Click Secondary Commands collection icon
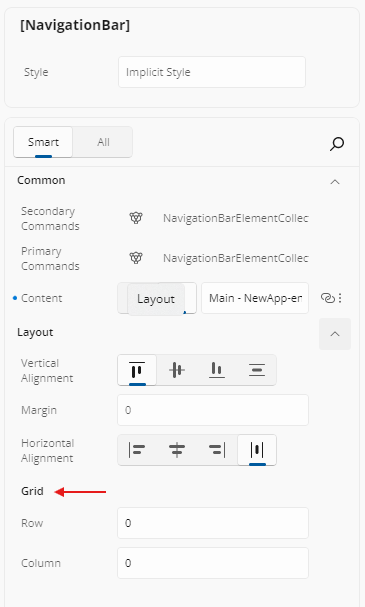 coord(136,218)
